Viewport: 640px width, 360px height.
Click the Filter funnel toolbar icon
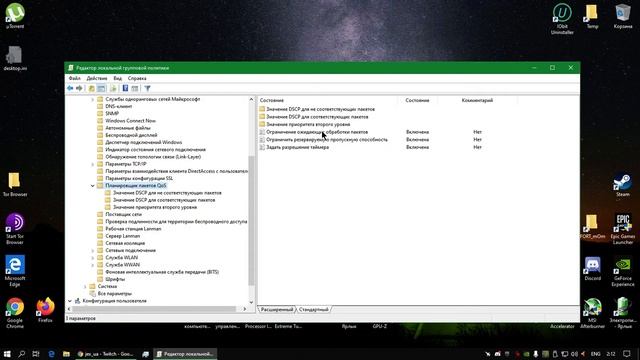(x=147, y=88)
